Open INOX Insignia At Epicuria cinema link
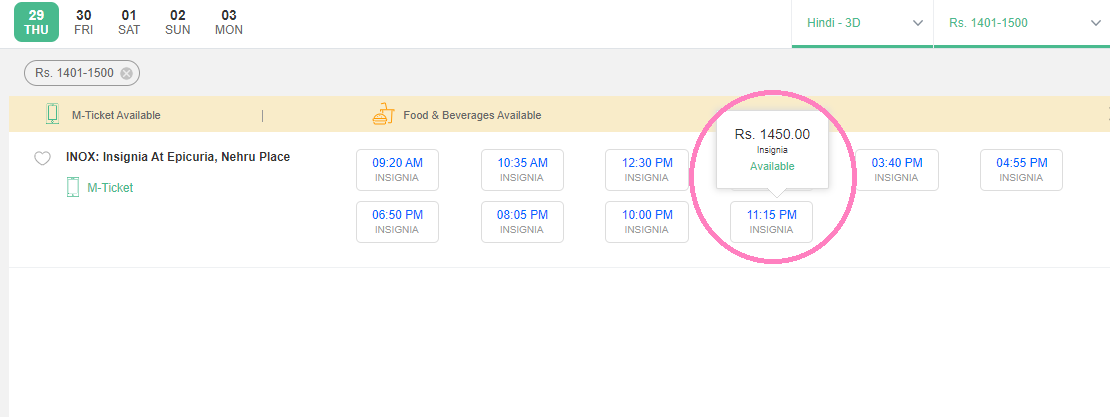1110x417 pixels. [x=178, y=157]
